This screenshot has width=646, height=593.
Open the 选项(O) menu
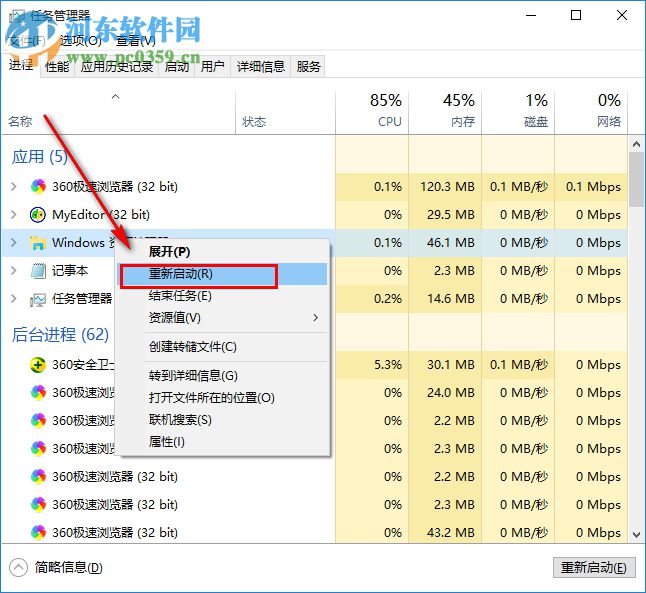(x=80, y=41)
